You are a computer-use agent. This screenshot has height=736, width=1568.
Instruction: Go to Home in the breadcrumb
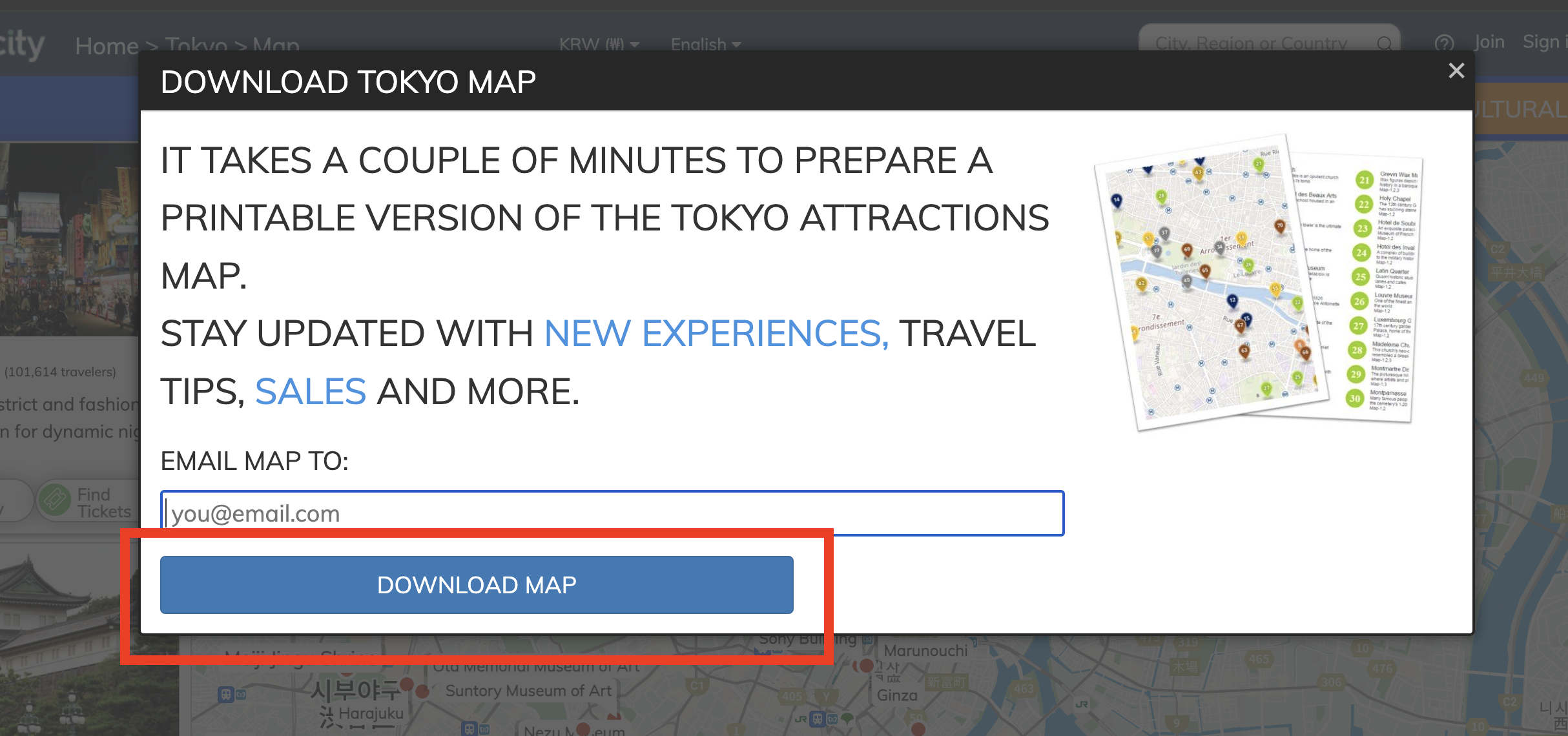(x=107, y=46)
